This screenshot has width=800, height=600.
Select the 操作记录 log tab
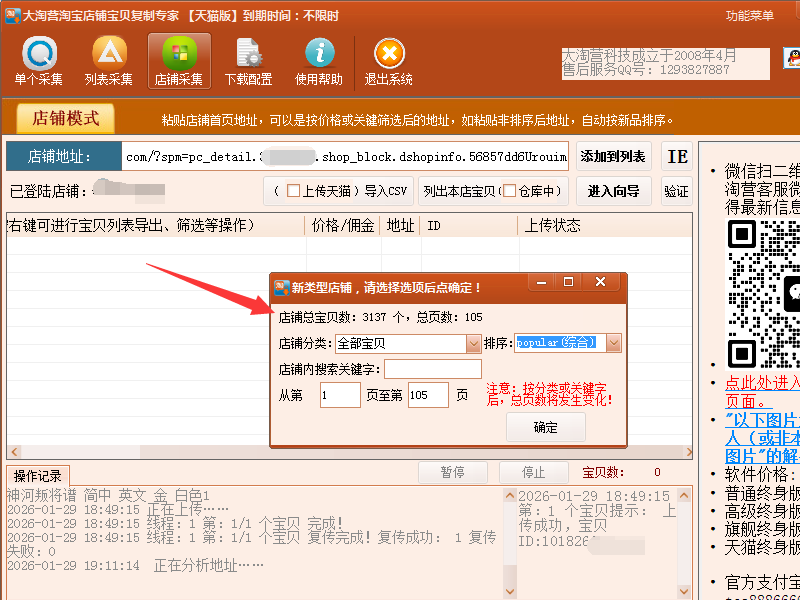click(38, 475)
